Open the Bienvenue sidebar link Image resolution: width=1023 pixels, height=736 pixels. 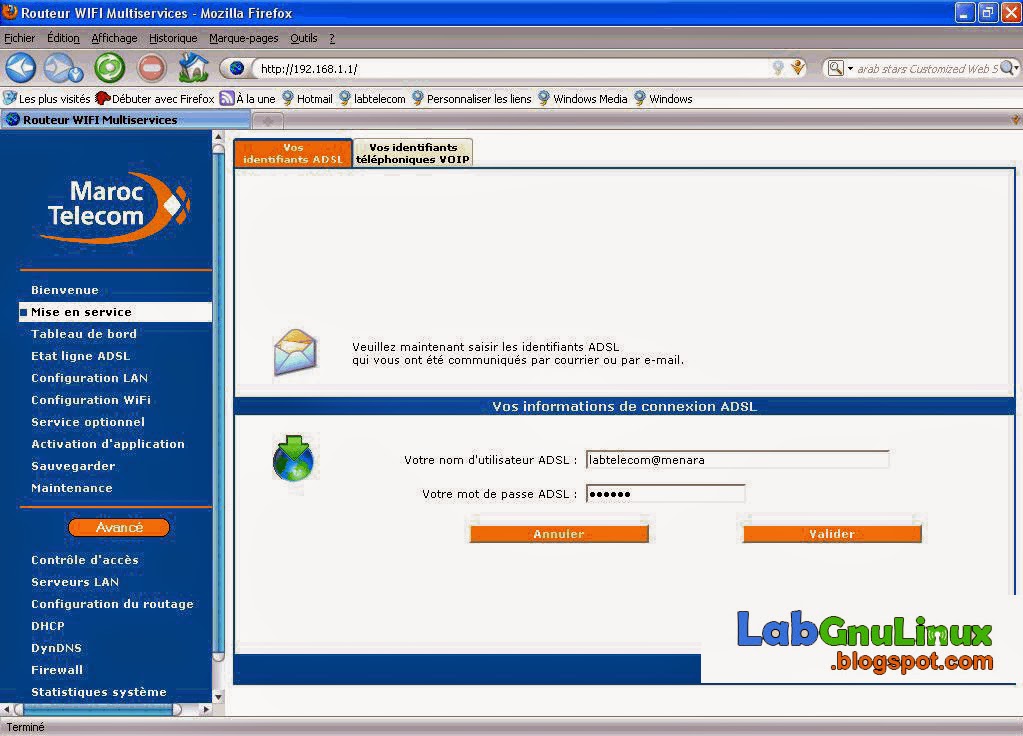[65, 290]
